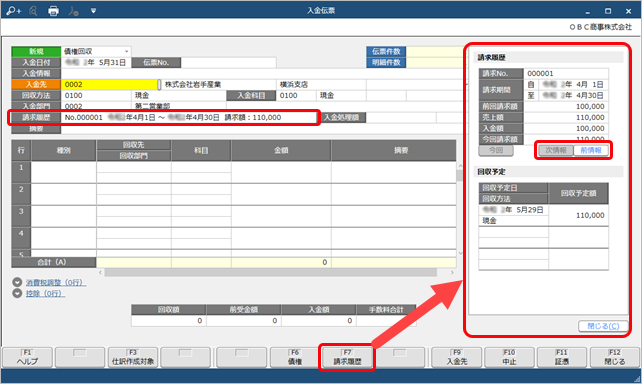Click the F11 証憑 button
The image size is (642, 384).
[562, 357]
